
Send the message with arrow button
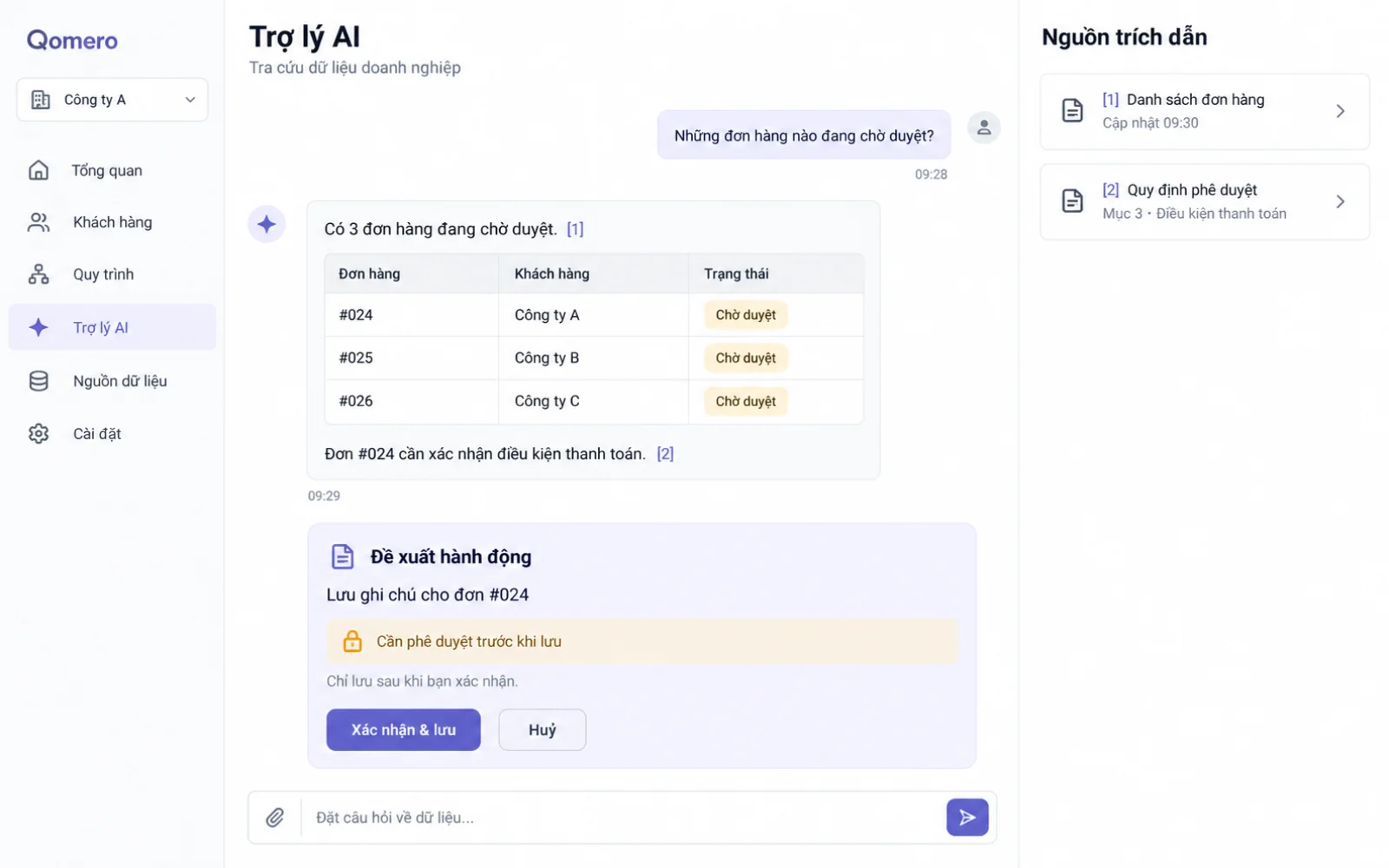click(967, 817)
